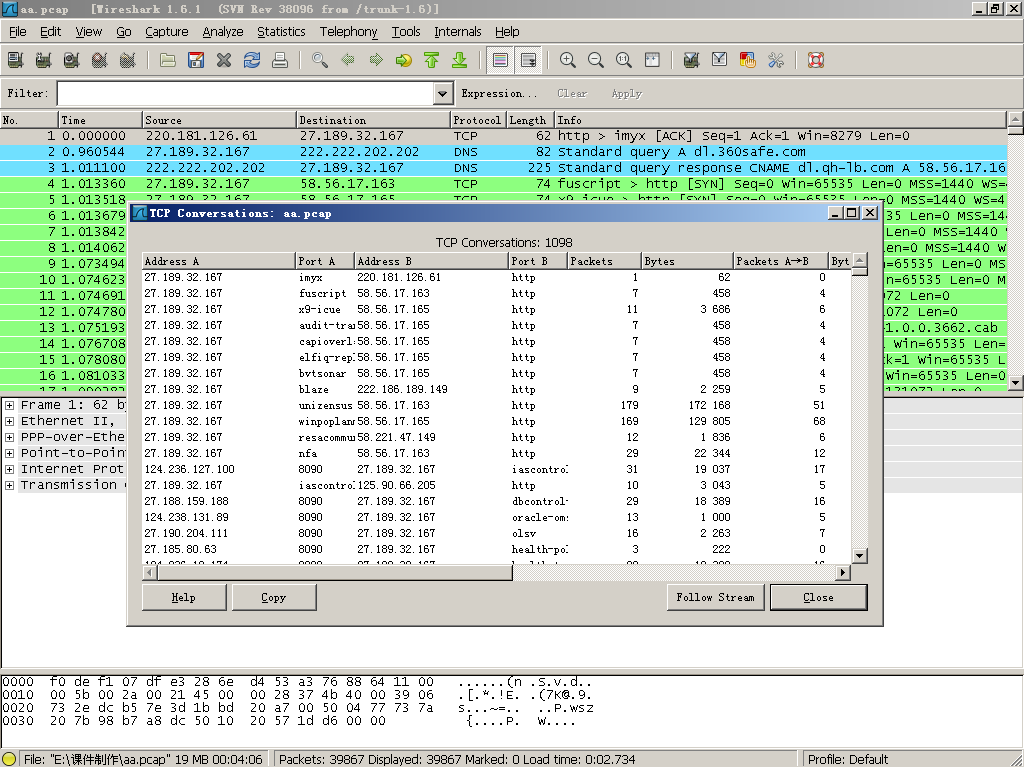The image size is (1024, 768).
Task: Open the Internals menu
Action: [x=457, y=31]
